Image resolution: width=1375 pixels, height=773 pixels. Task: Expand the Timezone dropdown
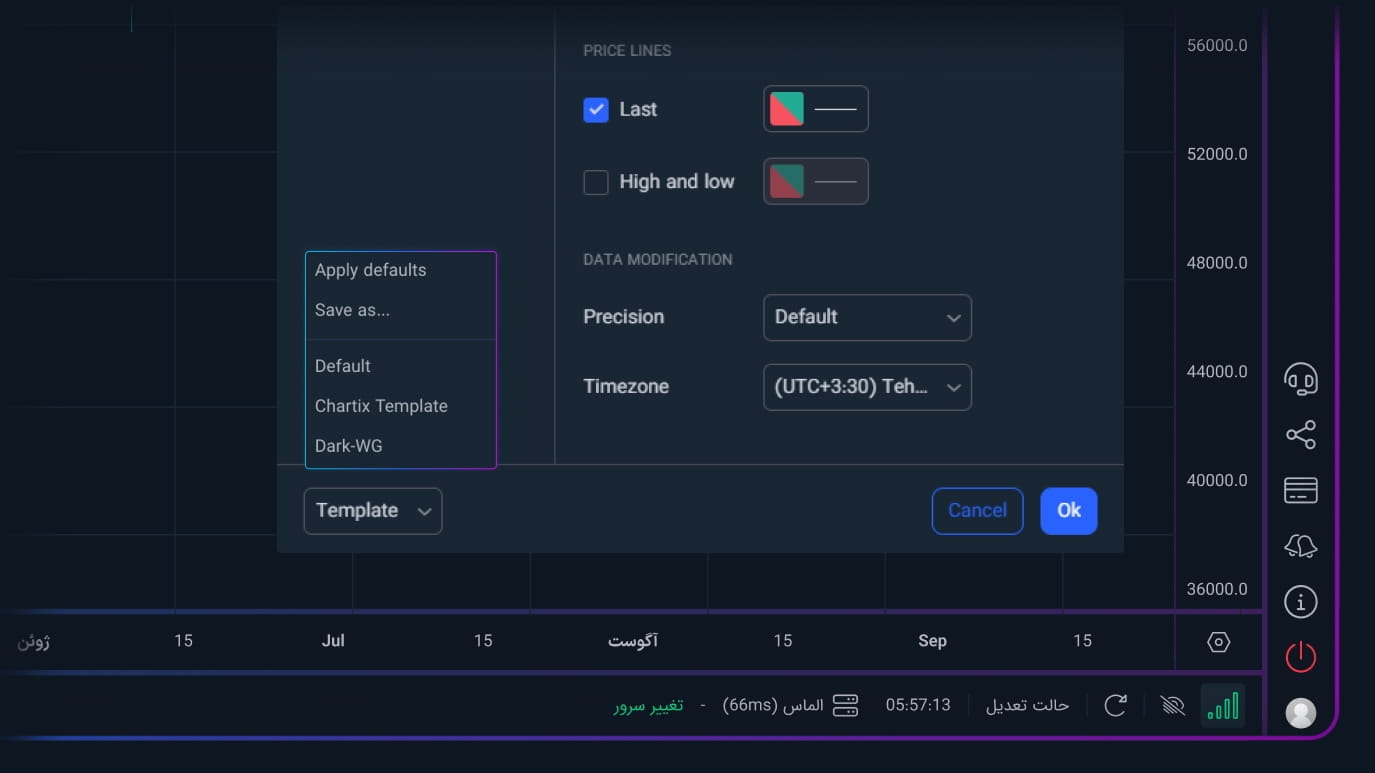tap(867, 387)
